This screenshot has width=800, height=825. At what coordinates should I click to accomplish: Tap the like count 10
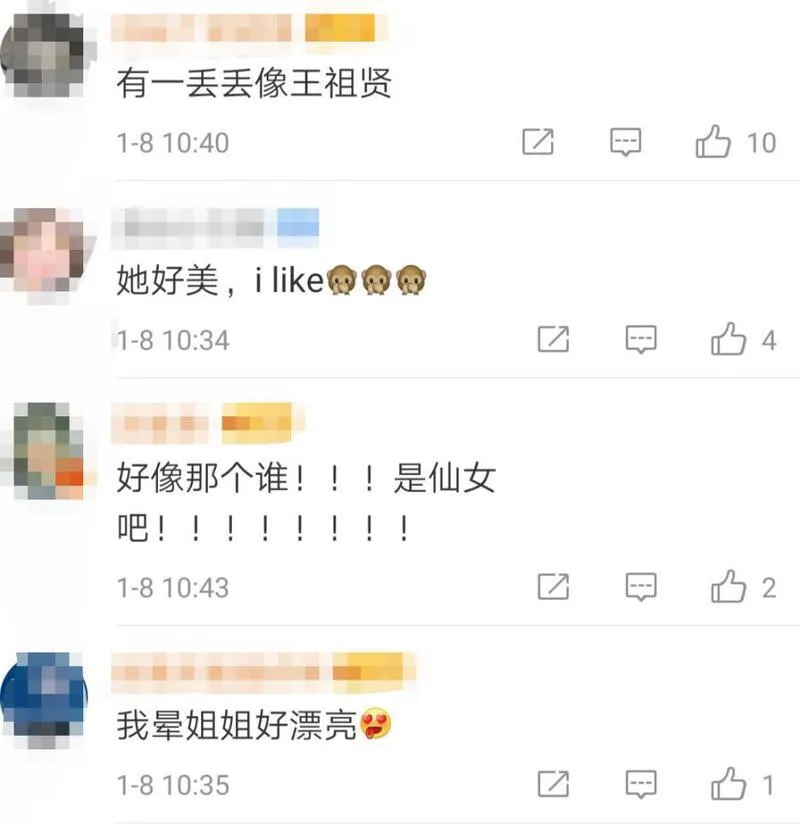761,143
